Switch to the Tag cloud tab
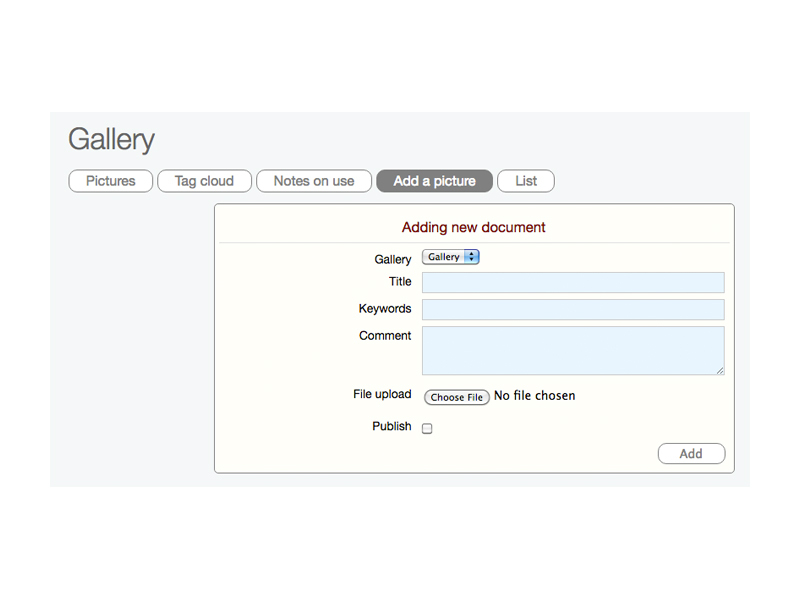The height and width of the screenshot is (600, 800). coord(204,181)
